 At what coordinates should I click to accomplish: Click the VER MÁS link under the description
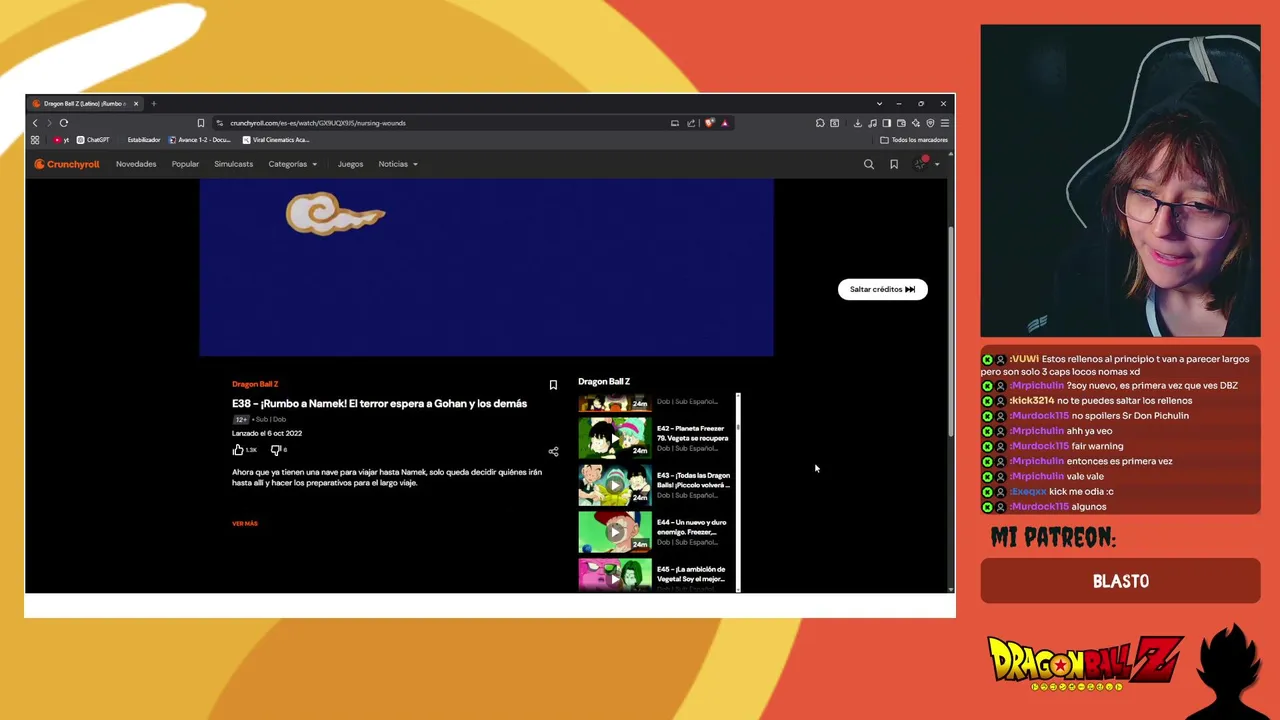click(245, 524)
